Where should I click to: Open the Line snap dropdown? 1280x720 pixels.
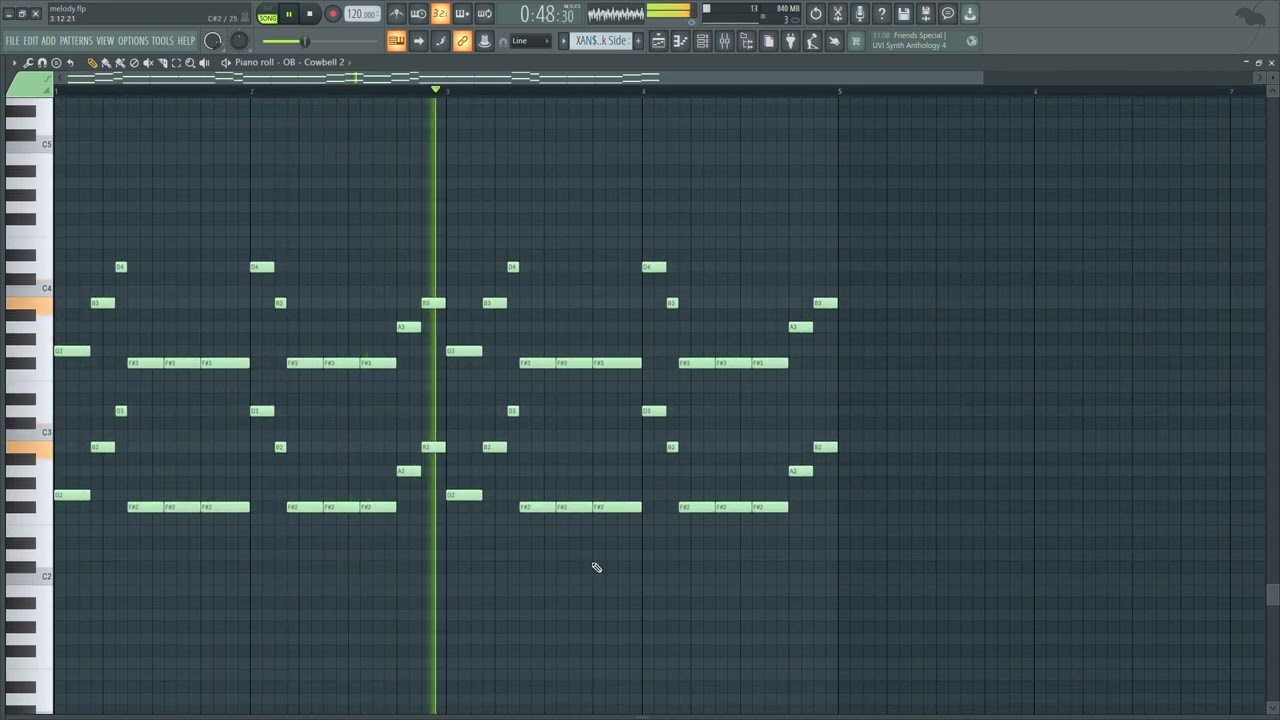click(x=530, y=41)
